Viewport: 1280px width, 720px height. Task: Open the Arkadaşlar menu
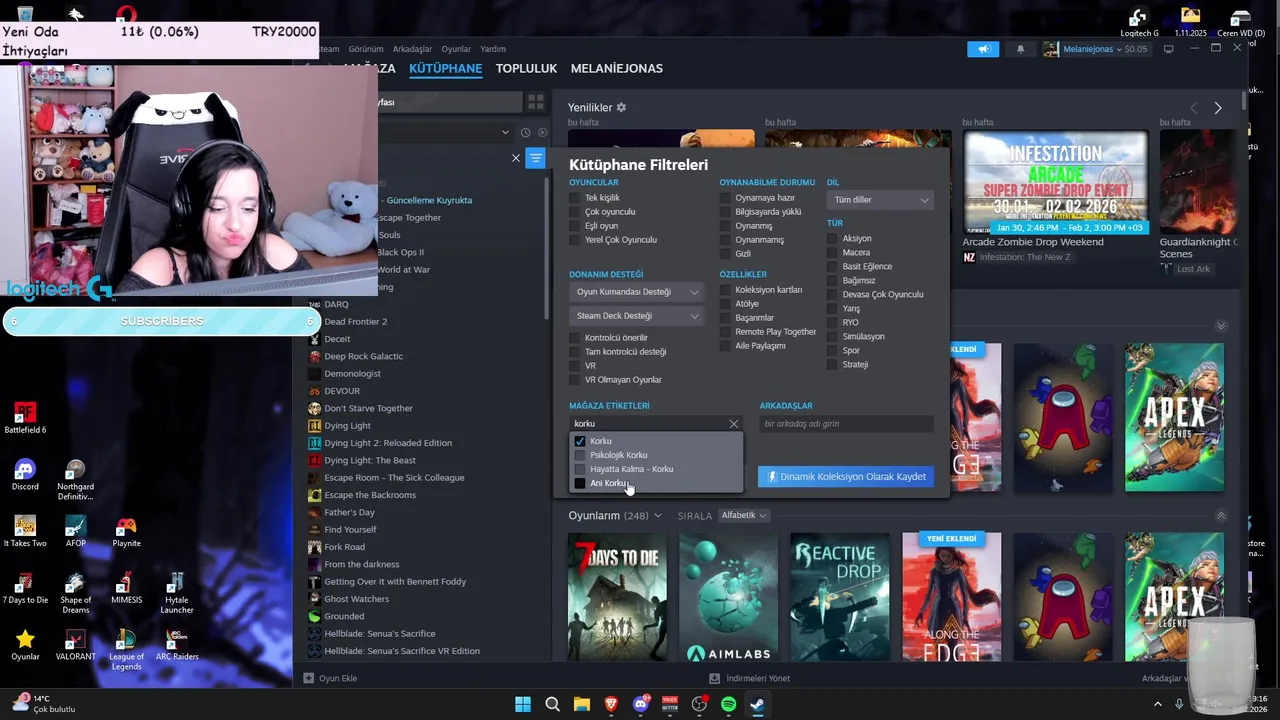(412, 49)
